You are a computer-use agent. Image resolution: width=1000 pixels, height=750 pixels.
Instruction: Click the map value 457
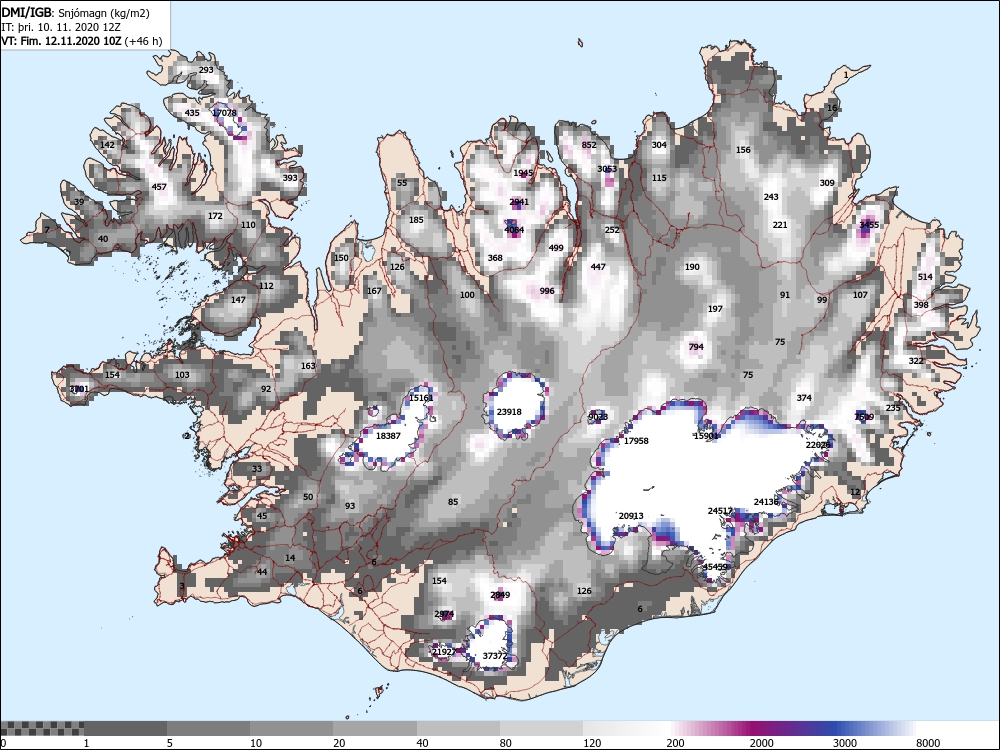tap(159, 187)
